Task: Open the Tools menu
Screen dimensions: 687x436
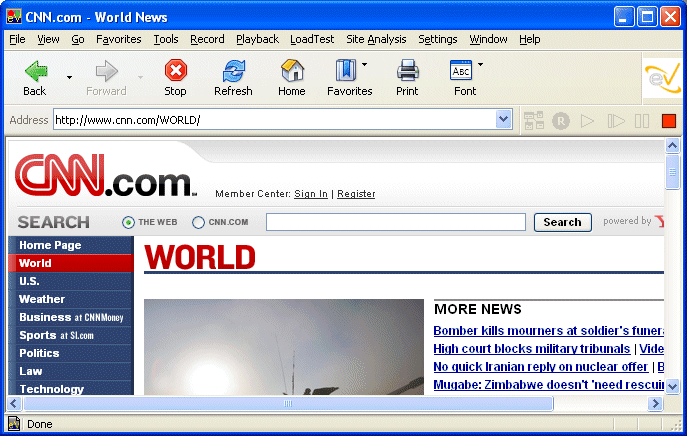Action: tap(166, 39)
